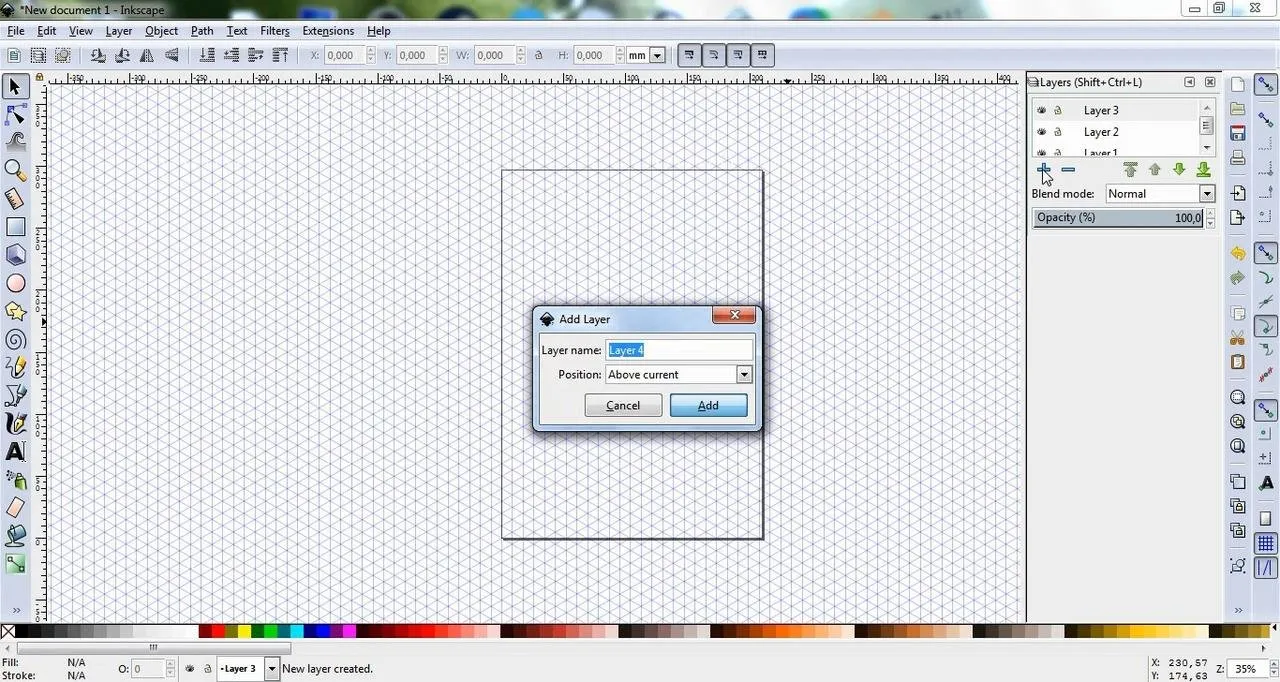The height and width of the screenshot is (682, 1280).
Task: Toggle visibility eye of Layer 3
Action: coord(1042,110)
